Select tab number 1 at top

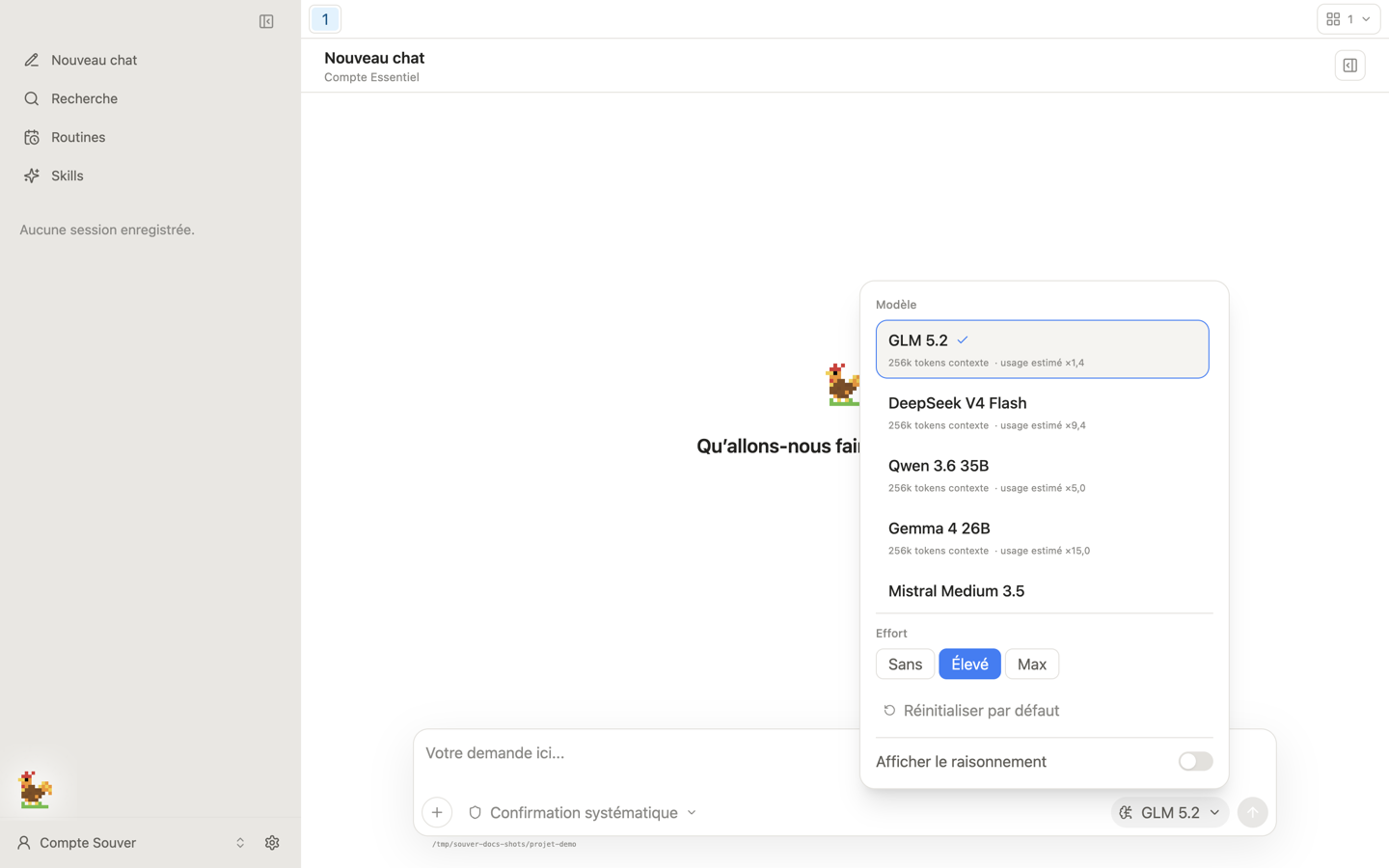click(x=325, y=19)
